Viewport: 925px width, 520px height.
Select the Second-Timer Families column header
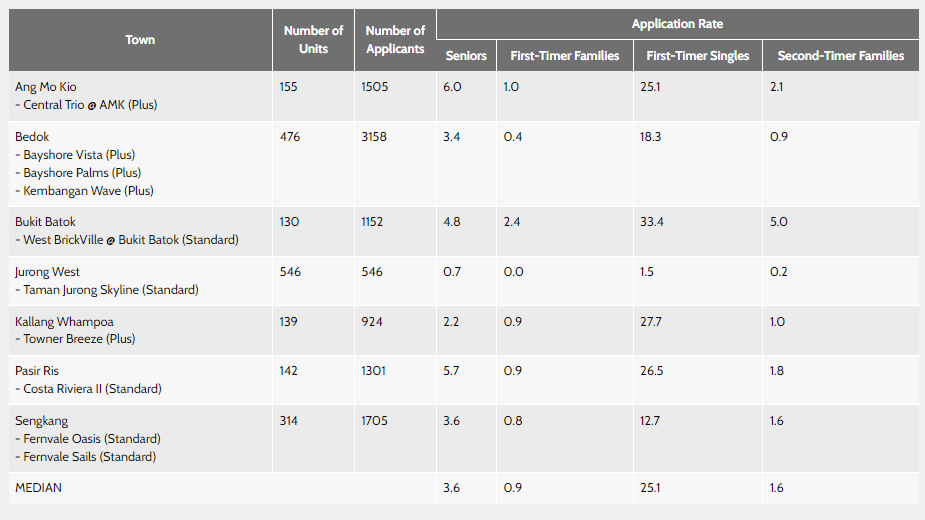click(x=840, y=56)
